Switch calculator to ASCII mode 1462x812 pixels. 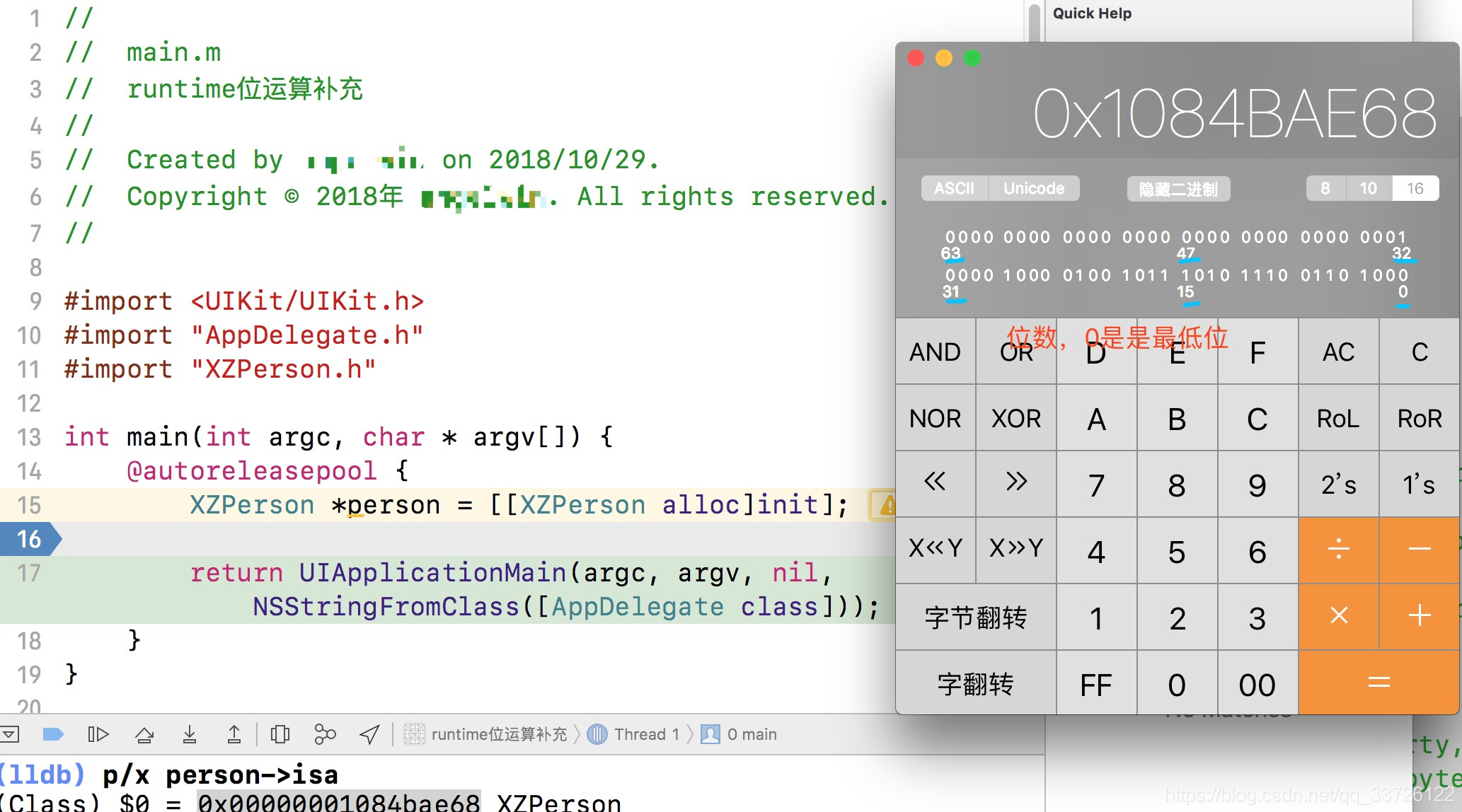pos(954,188)
